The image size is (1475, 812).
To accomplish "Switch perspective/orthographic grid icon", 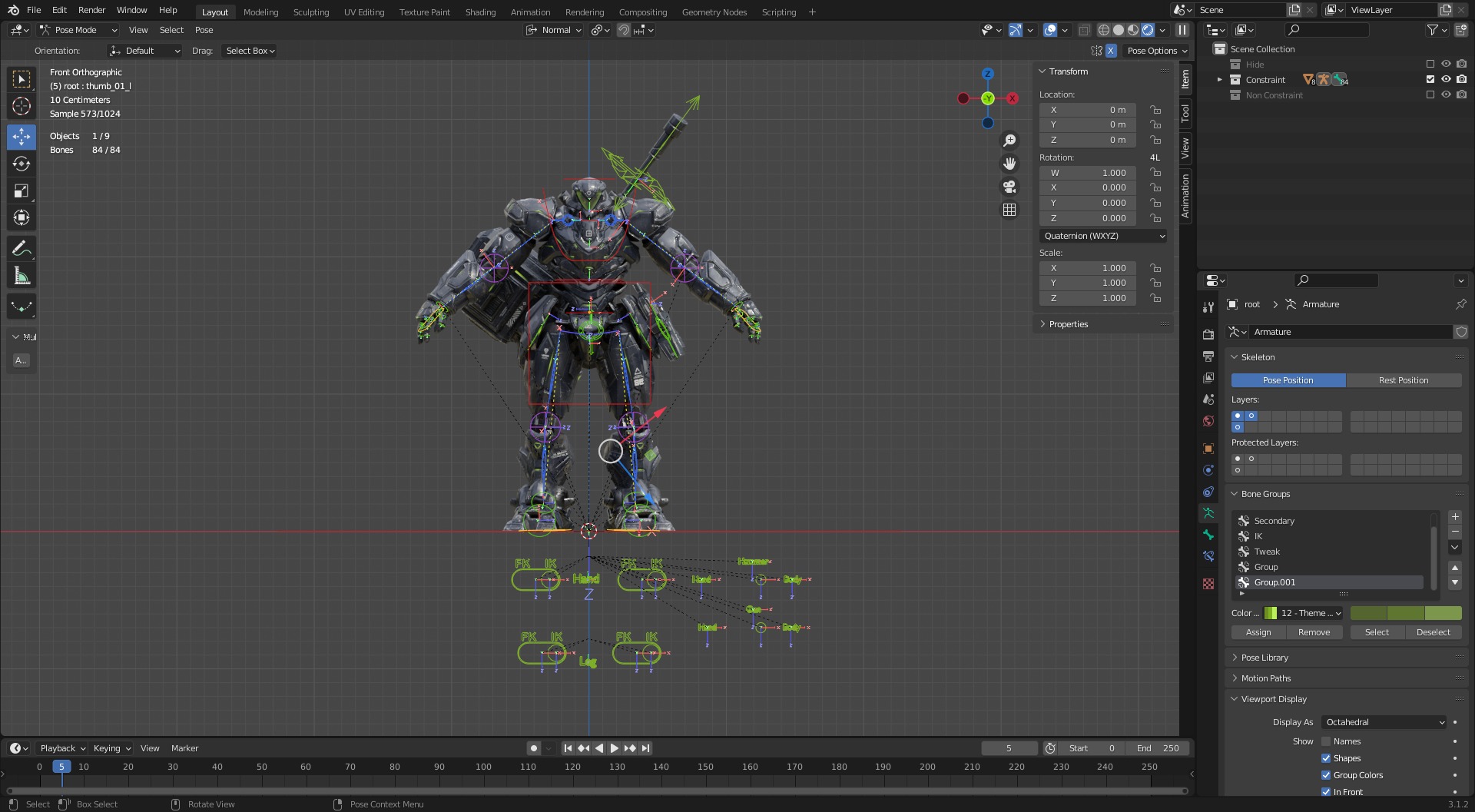I will click(x=1009, y=210).
